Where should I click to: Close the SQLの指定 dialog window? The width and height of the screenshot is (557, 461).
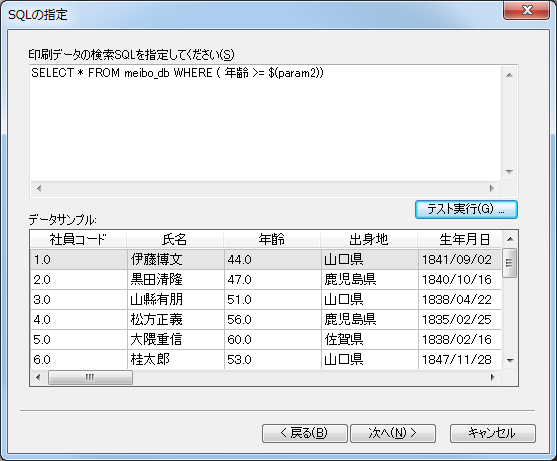526,10
